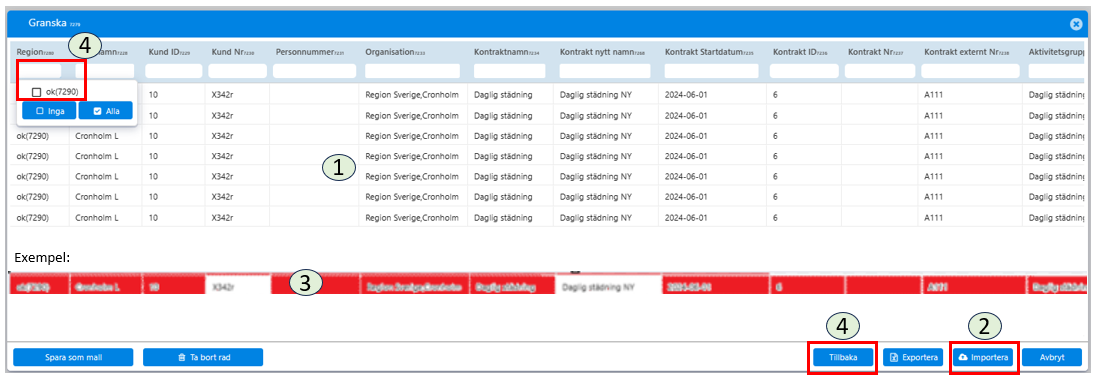Click the white Daglig städning NY cell in the red example row
The image size is (1093, 377).
(x=608, y=286)
